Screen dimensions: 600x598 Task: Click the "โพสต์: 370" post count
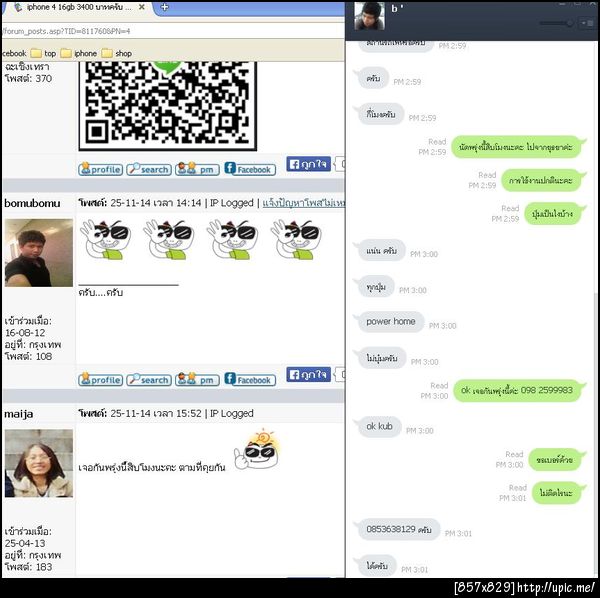pyautogui.click(x=28, y=78)
